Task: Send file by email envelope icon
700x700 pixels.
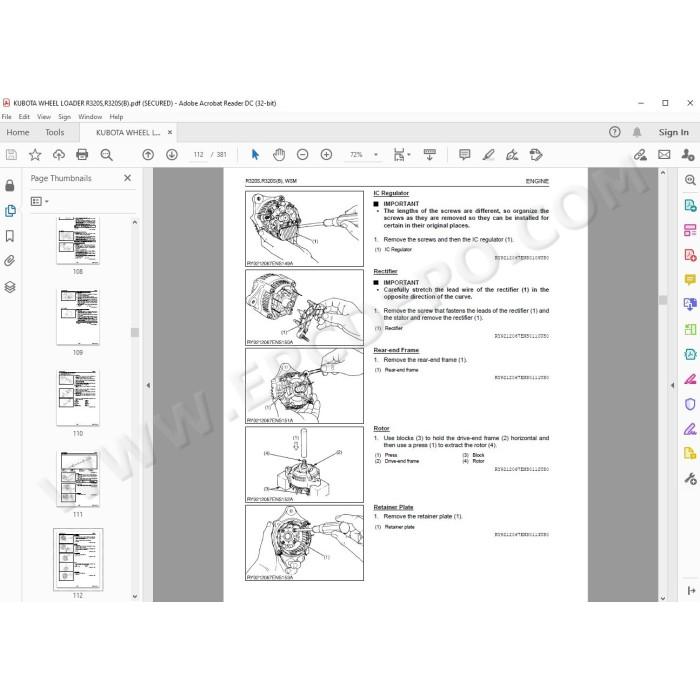Action: 664,155
